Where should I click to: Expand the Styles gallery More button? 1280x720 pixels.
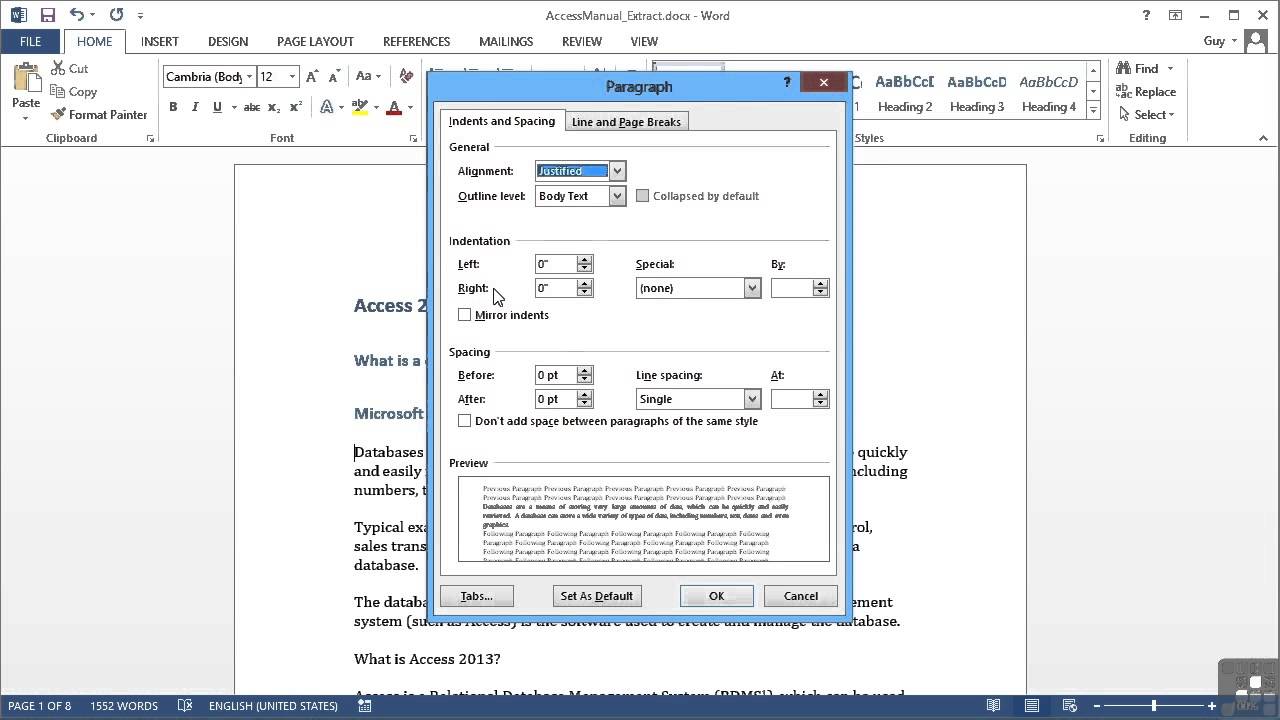[1093, 109]
